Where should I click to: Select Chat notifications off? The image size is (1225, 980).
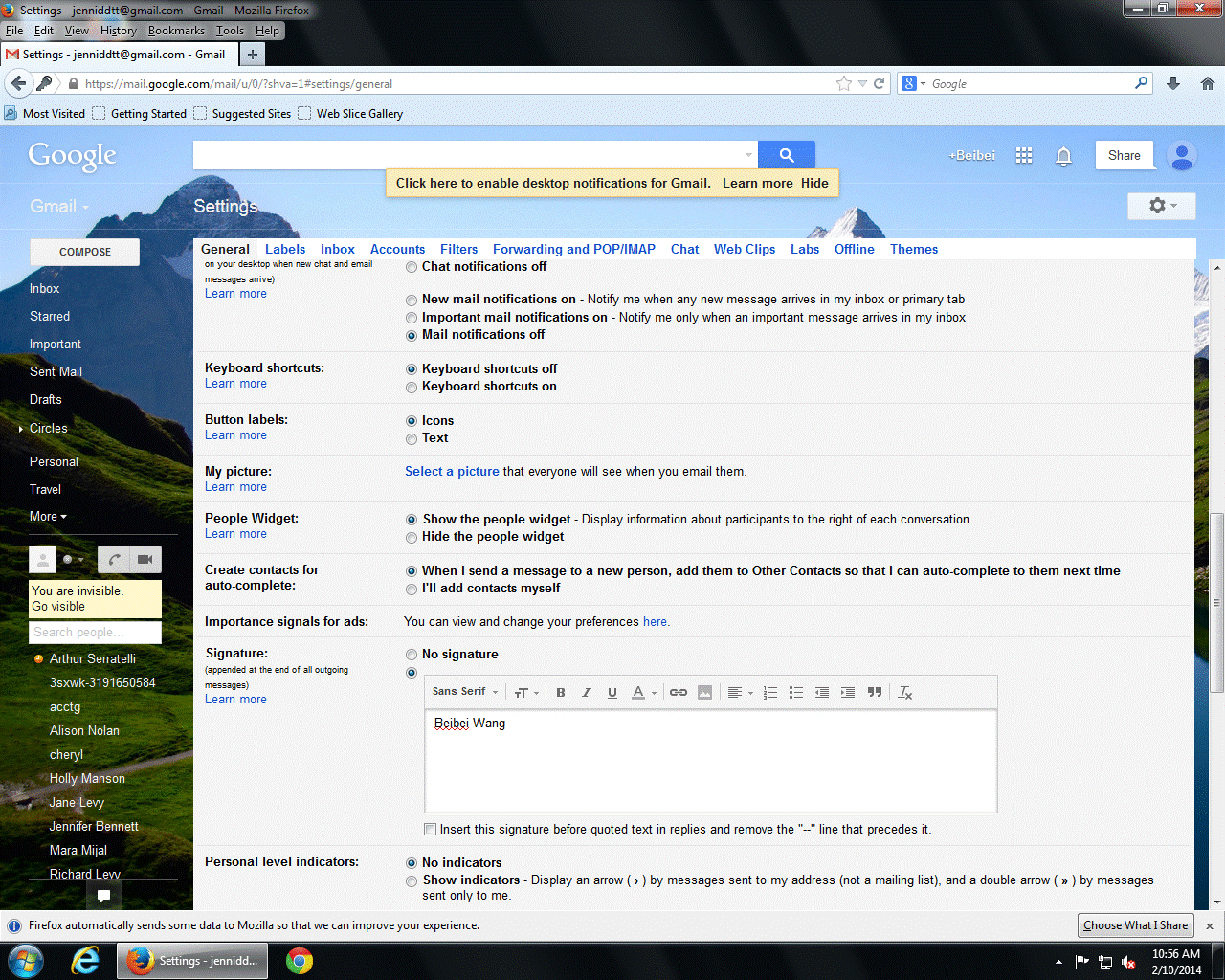(x=412, y=267)
